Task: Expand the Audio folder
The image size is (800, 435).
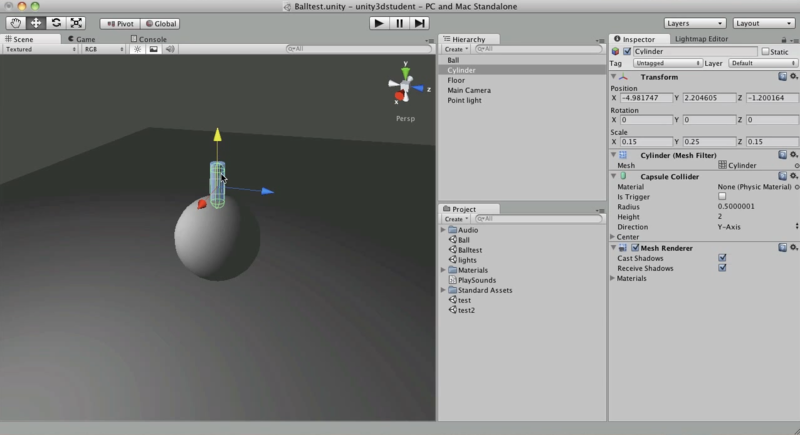Action: [x=443, y=230]
